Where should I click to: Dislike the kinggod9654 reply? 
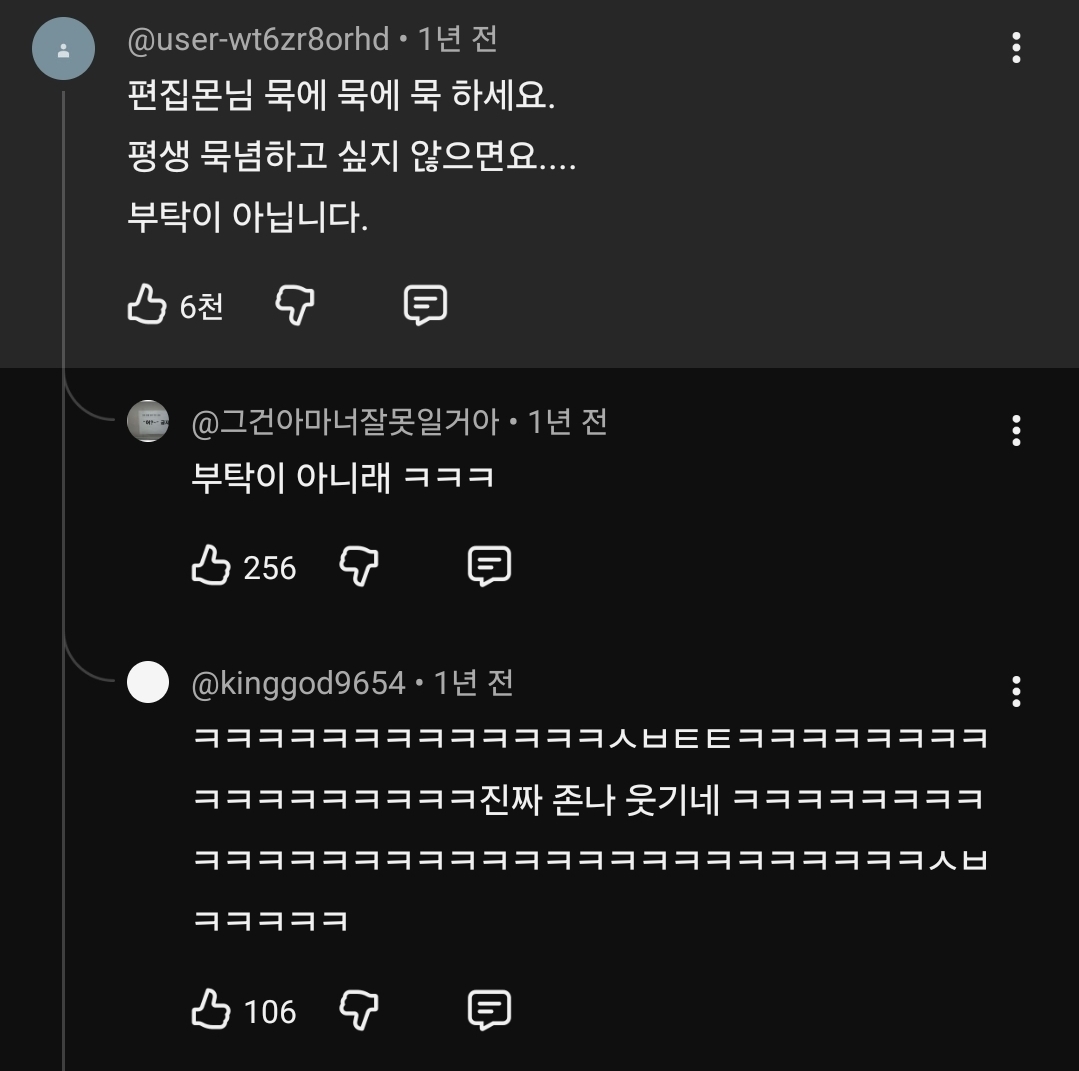pos(359,1010)
